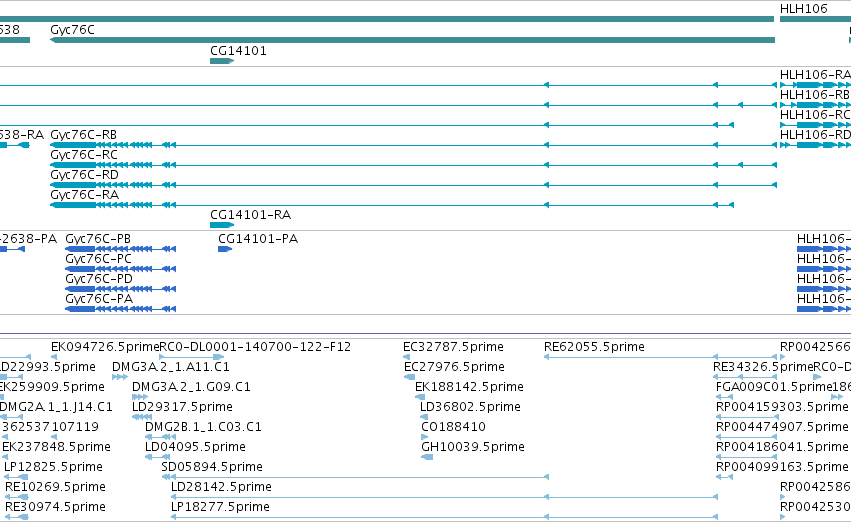Select the SD05894.5prime EST label
The image size is (851, 522).
[x=212, y=468]
